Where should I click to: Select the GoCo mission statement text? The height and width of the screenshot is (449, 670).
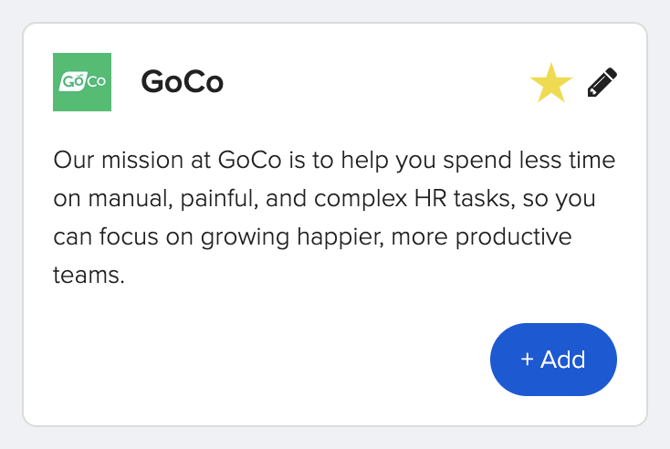pyautogui.click(x=334, y=217)
